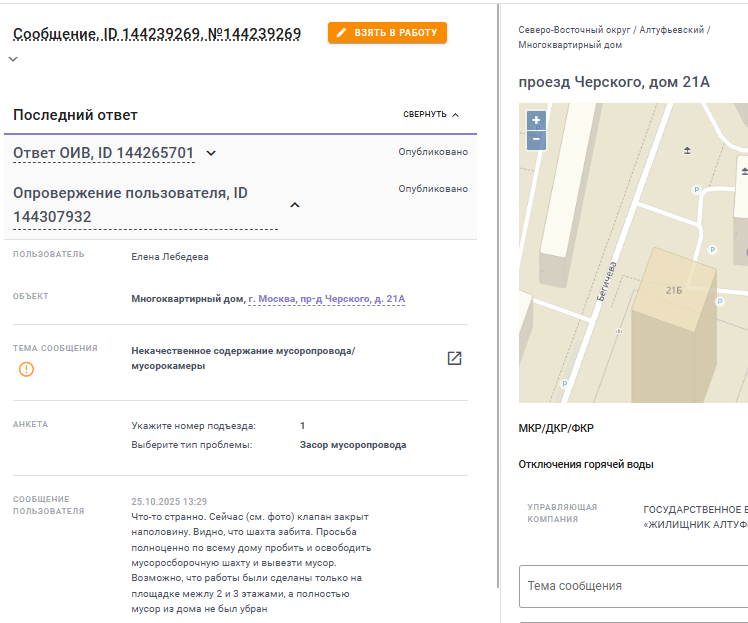Zoom in on the map with plus button

coord(536,120)
